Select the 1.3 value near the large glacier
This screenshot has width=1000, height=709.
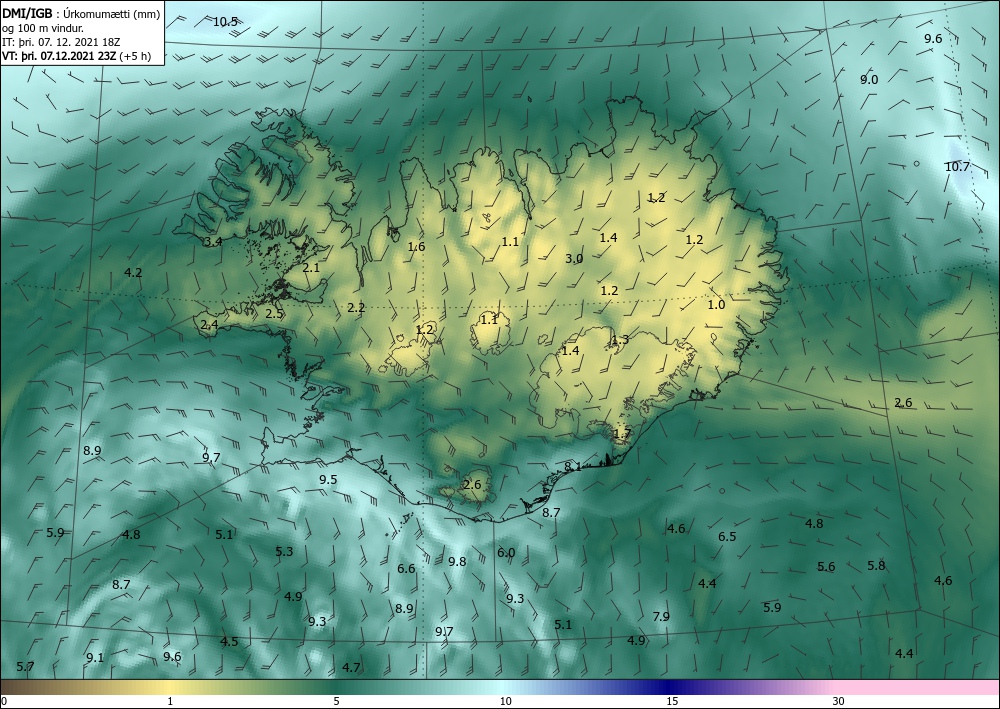pyautogui.click(x=620, y=340)
